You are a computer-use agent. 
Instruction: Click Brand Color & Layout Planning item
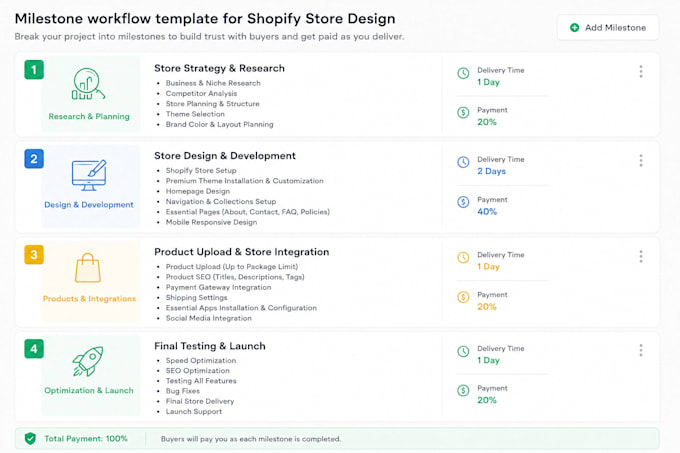tap(219, 125)
